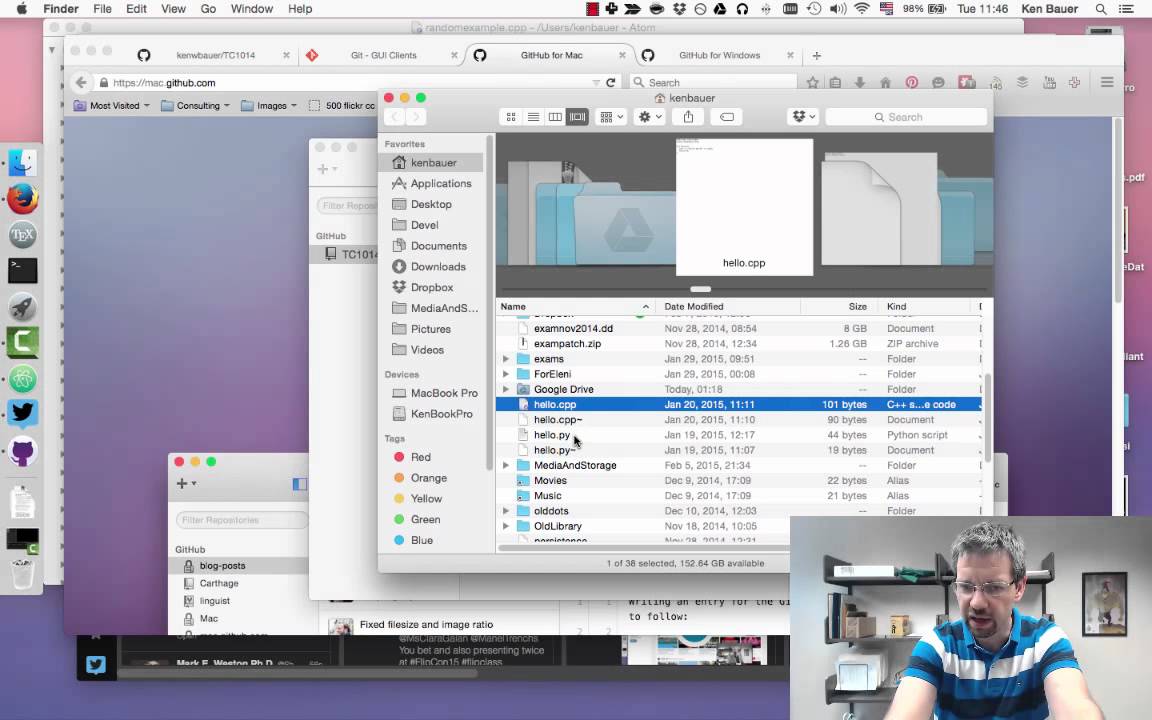Expand the MediaAndStorage folder
The image size is (1152, 720).
pos(505,465)
